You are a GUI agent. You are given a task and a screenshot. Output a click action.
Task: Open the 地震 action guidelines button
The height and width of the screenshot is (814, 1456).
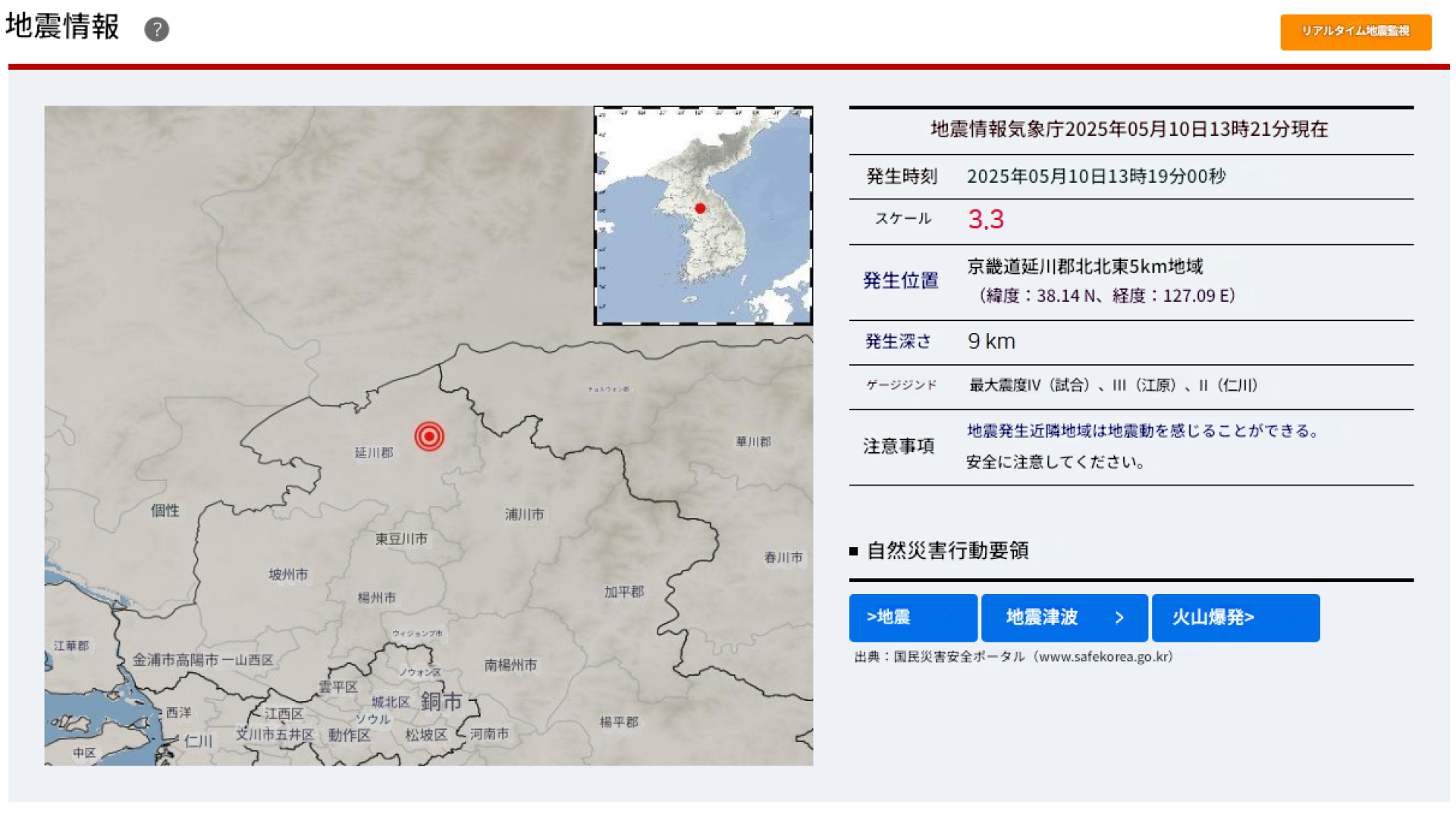pyautogui.click(x=912, y=618)
